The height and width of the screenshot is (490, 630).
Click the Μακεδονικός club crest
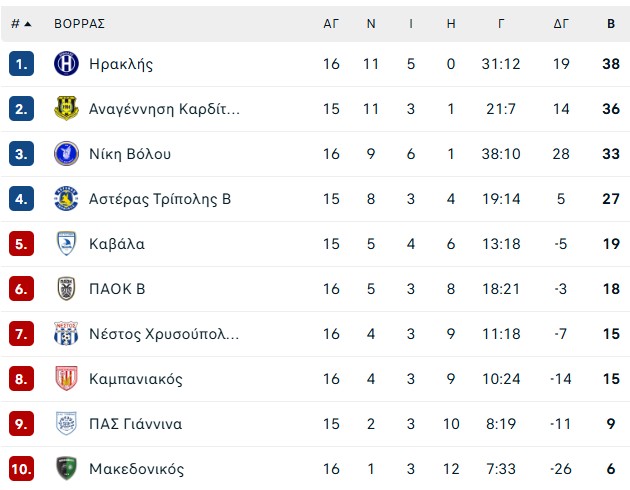pos(66,469)
